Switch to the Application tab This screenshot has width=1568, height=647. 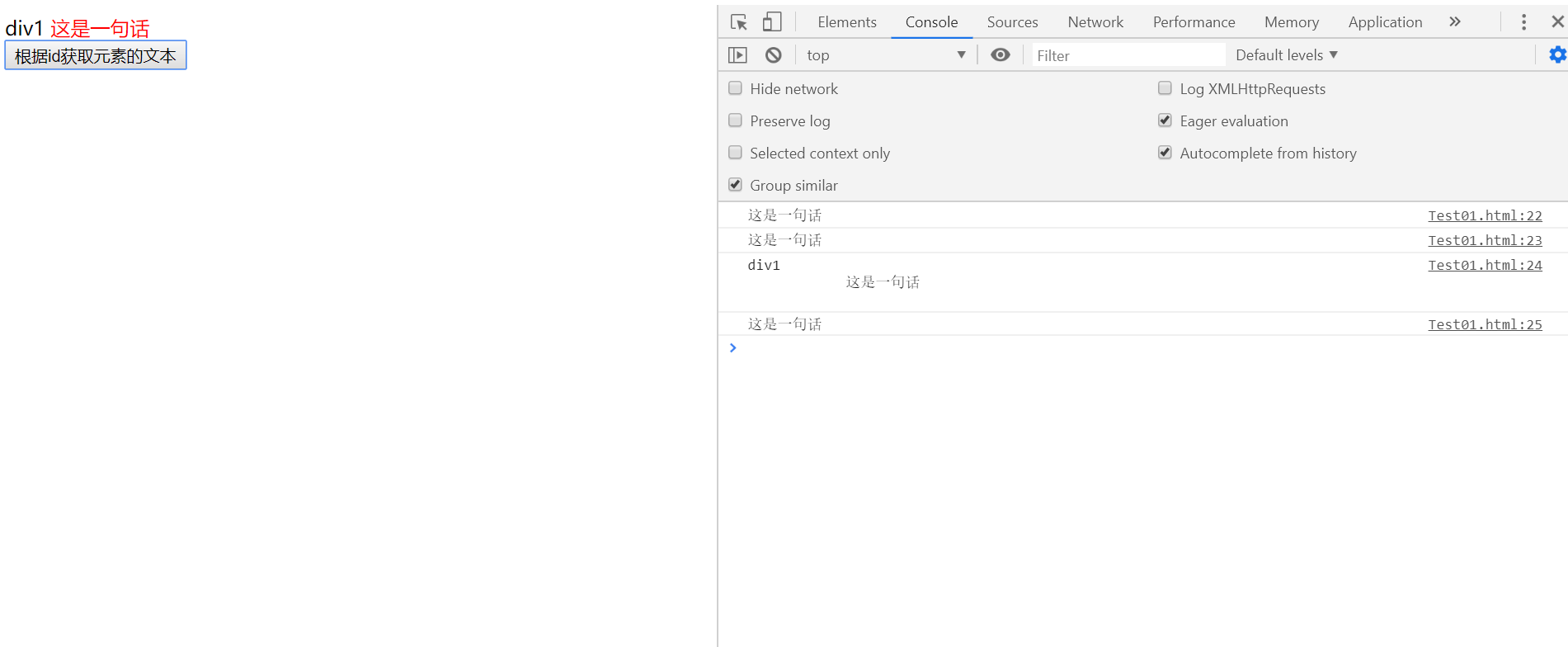[1385, 22]
